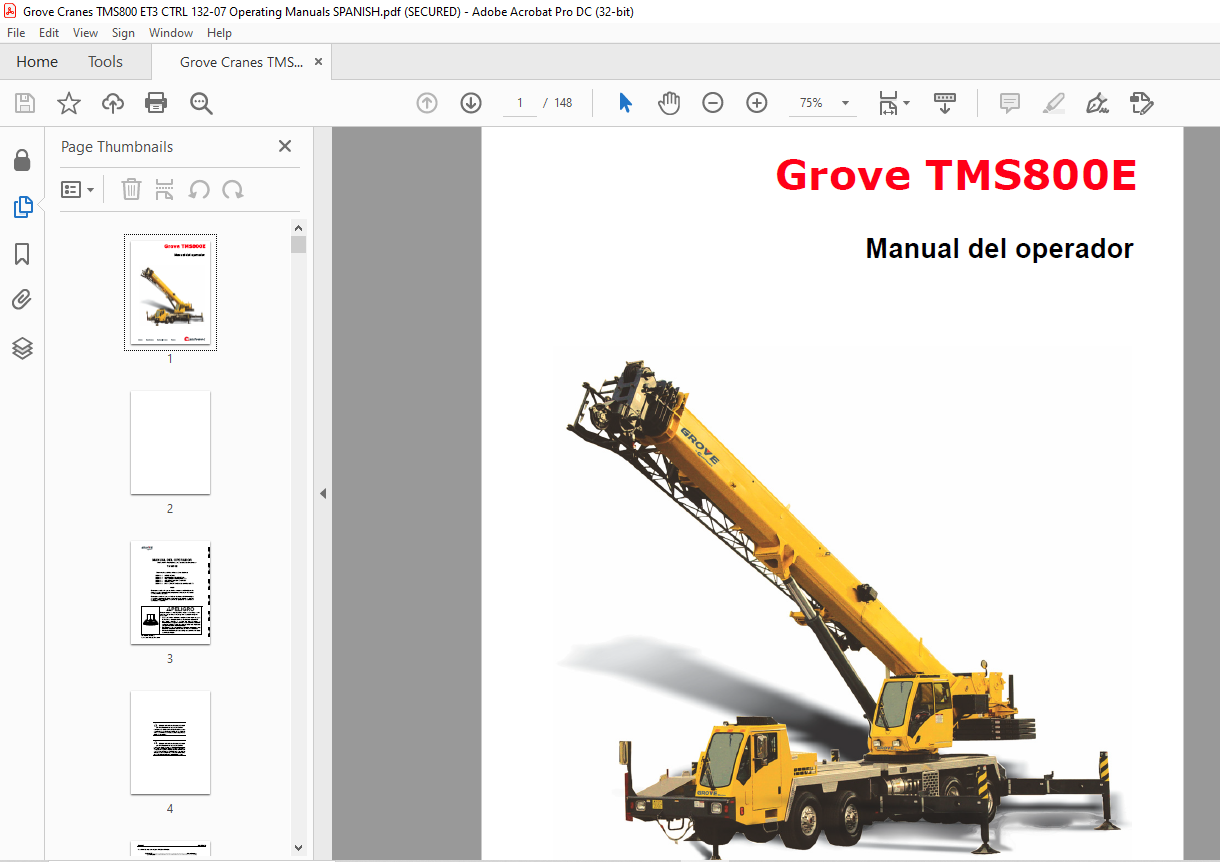
Task: Click the 'Page Thumbnails' panel title
Action: (117, 147)
